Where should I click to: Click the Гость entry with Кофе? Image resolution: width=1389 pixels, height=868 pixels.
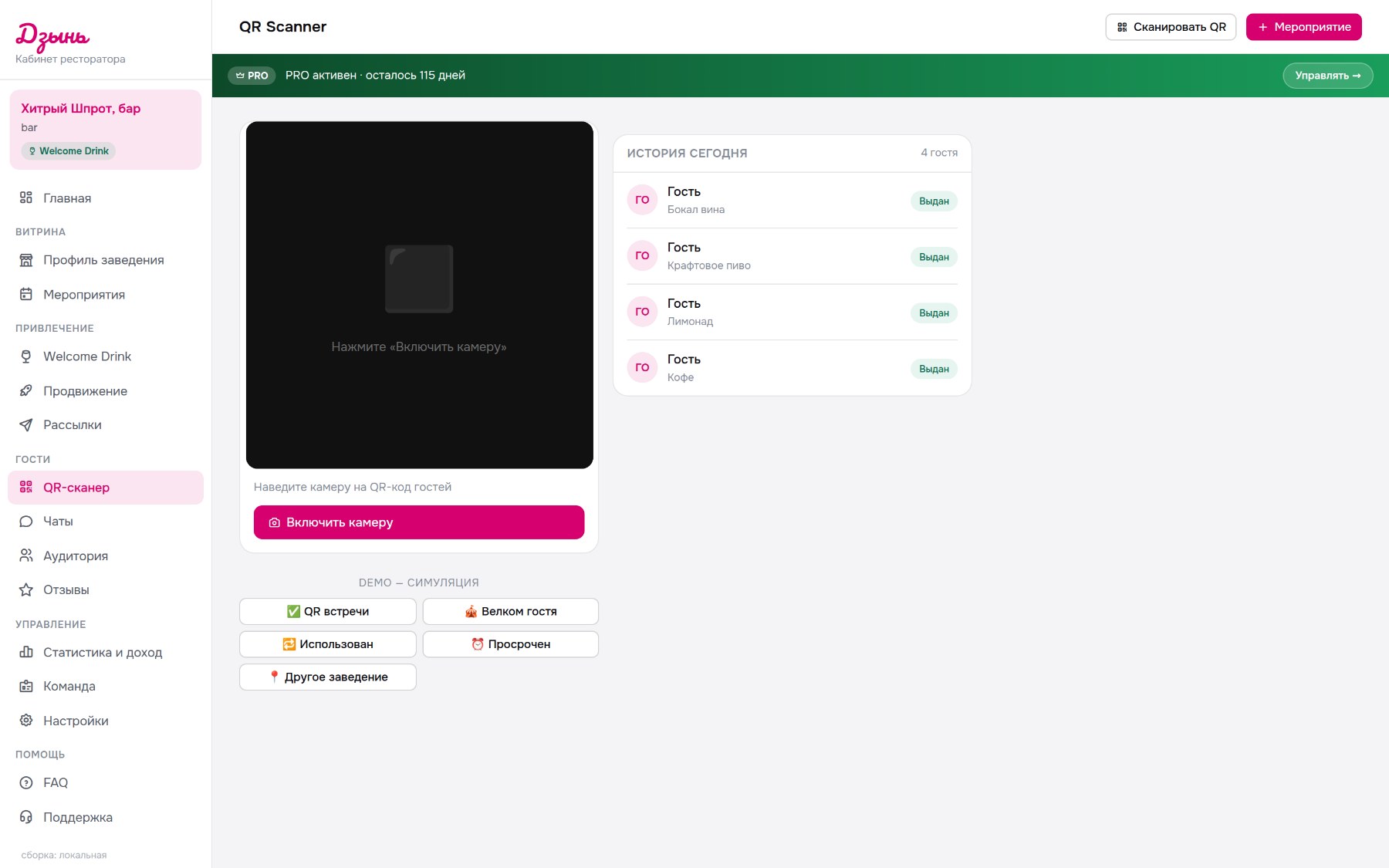(x=792, y=368)
